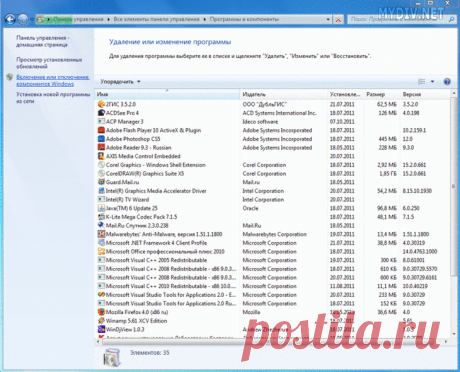The width and height of the screenshot is (460, 372).
Task: Click the Microsoft Office 2010 icon
Action: [101, 251]
